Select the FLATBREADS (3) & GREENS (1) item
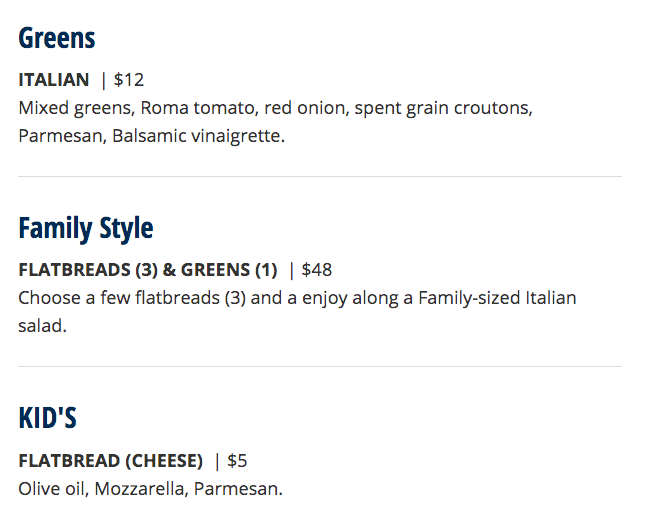This screenshot has height=531, width=670. click(148, 270)
